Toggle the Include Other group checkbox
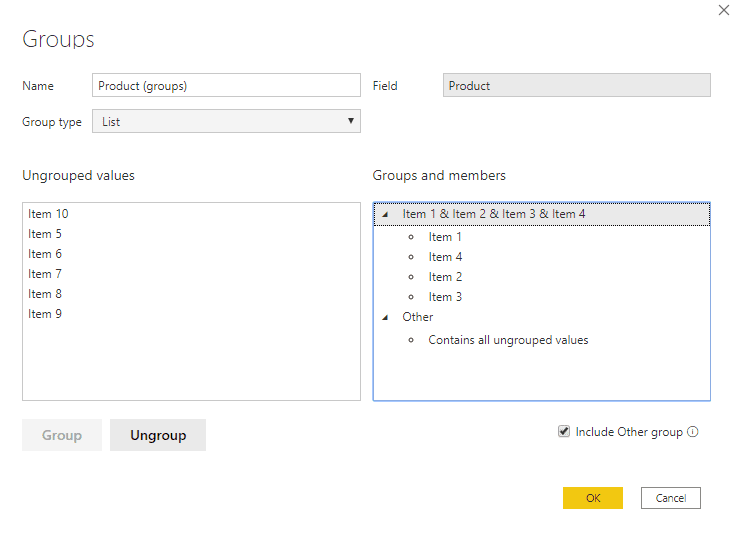 tap(564, 431)
